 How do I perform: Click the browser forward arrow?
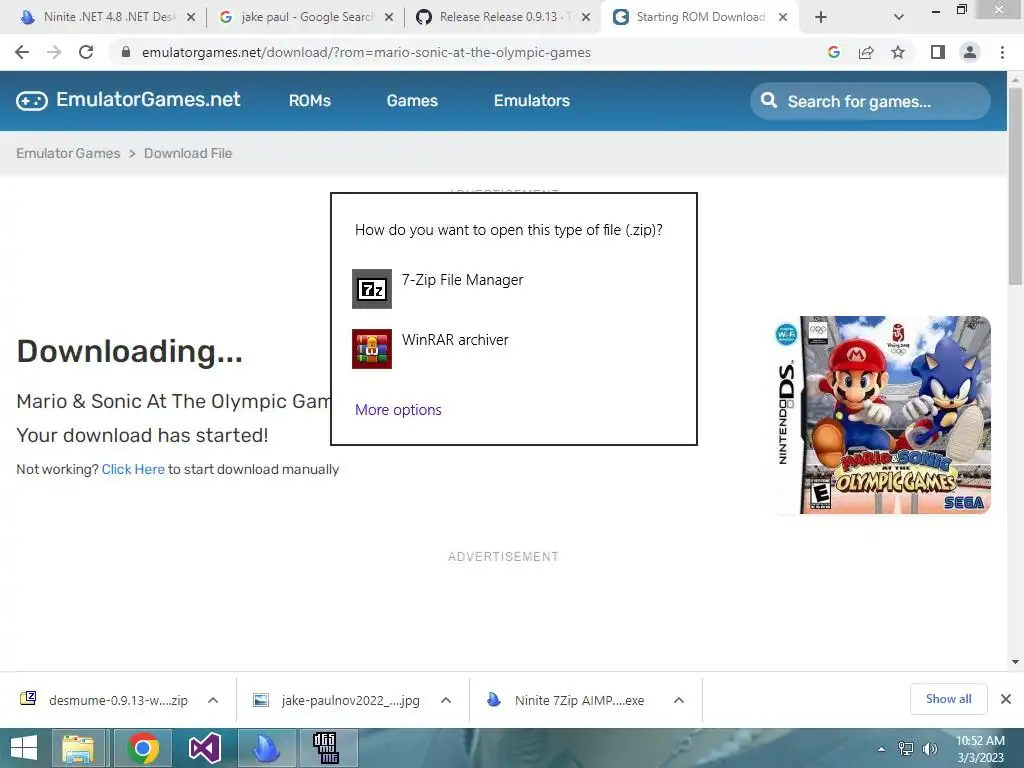tap(54, 52)
